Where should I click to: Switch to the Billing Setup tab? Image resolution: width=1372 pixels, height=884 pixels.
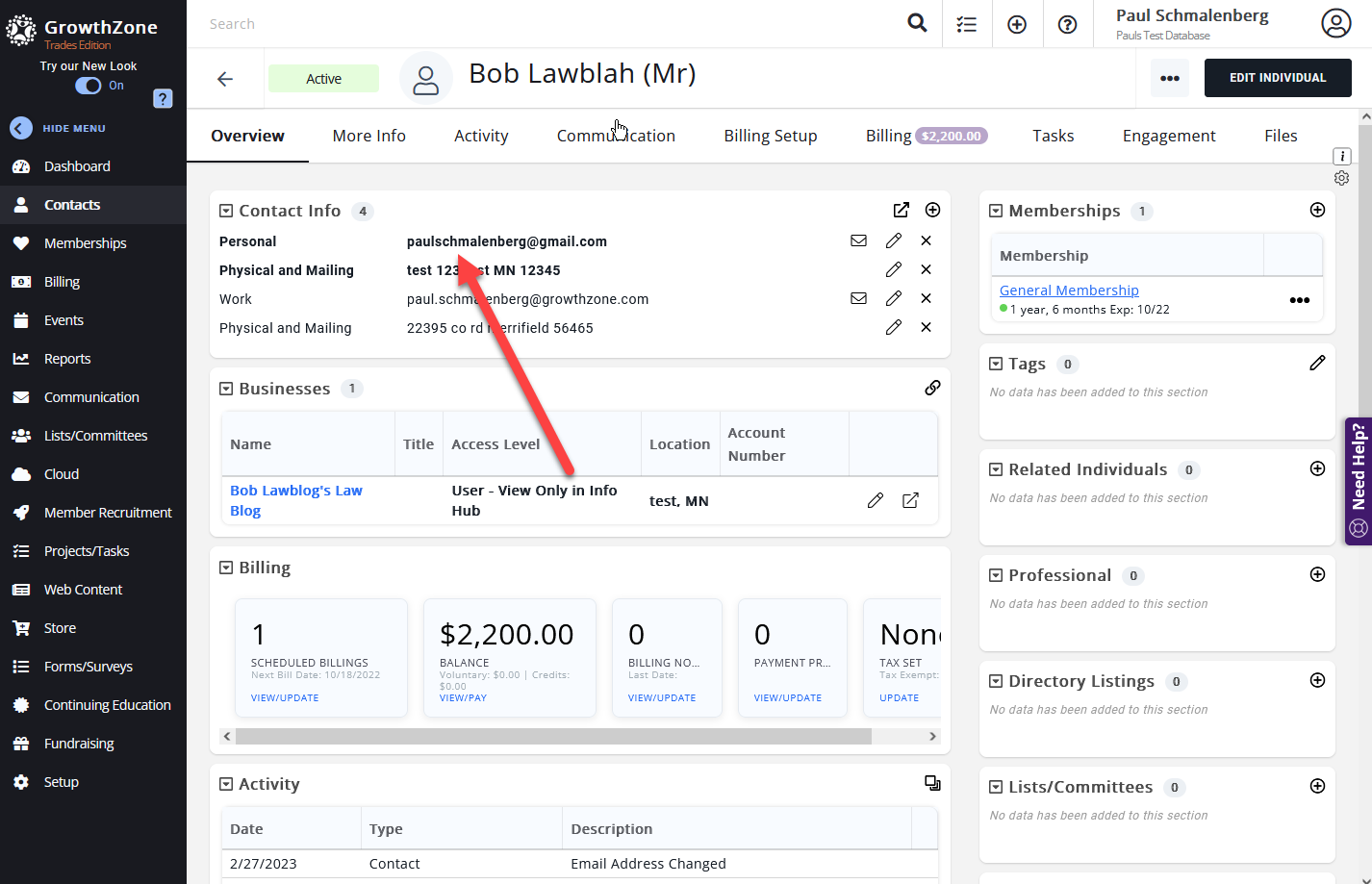click(x=770, y=136)
